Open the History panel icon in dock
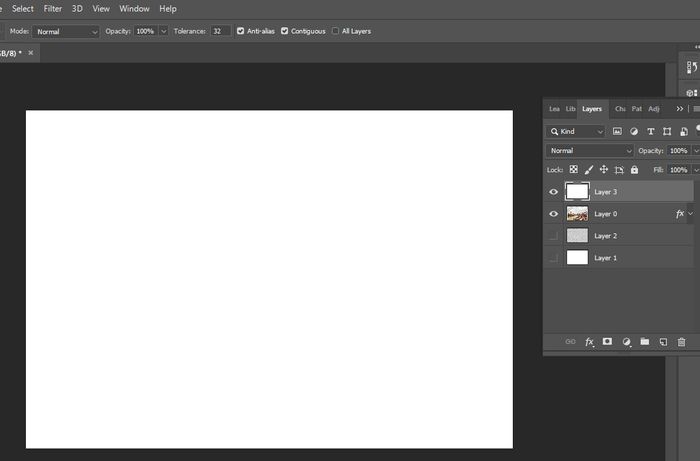The height and width of the screenshot is (461, 700). [x=692, y=67]
